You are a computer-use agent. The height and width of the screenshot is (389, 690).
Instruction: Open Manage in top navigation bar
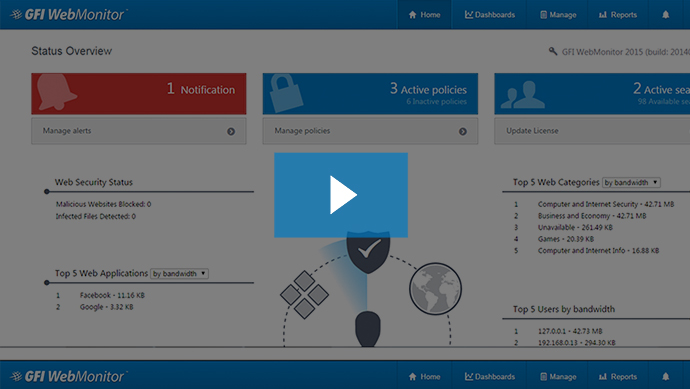(558, 15)
